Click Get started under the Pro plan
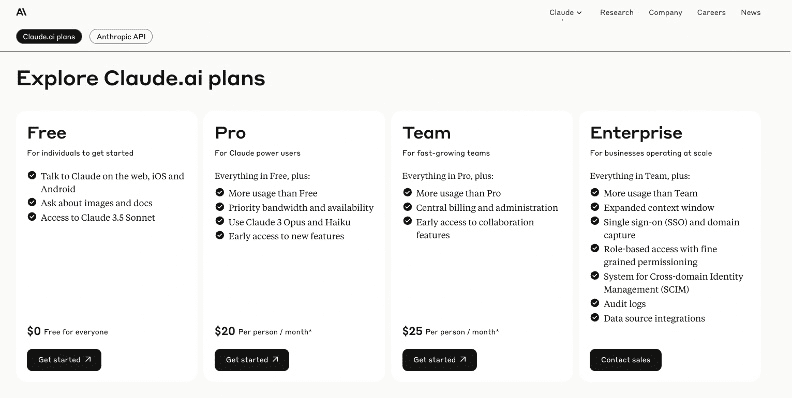The width and height of the screenshot is (792, 398). coord(252,360)
